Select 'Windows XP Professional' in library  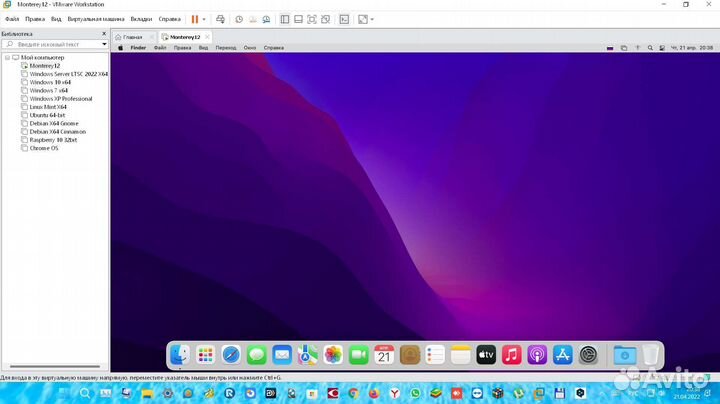[x=61, y=99]
